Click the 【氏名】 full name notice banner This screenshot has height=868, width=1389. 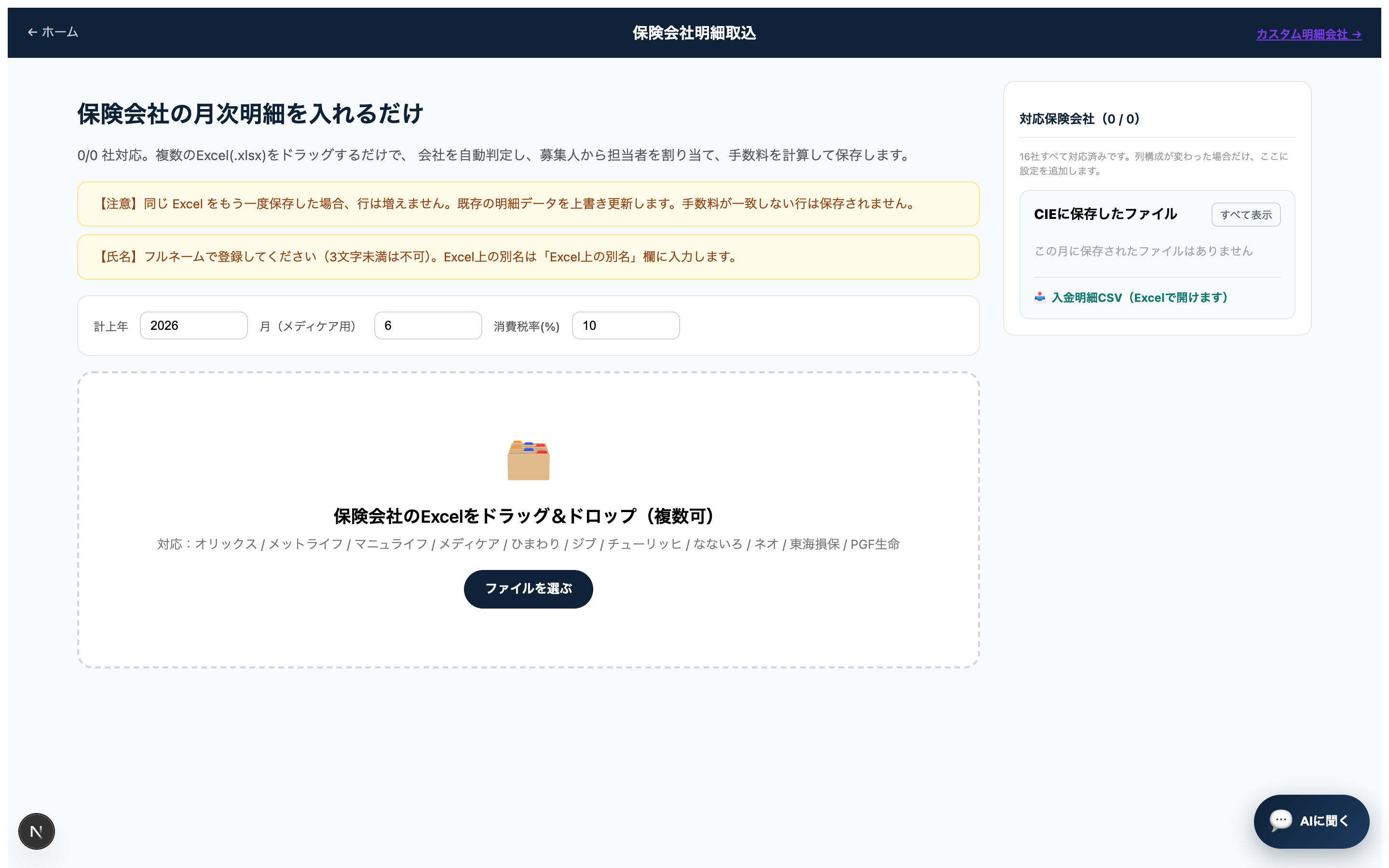(528, 257)
